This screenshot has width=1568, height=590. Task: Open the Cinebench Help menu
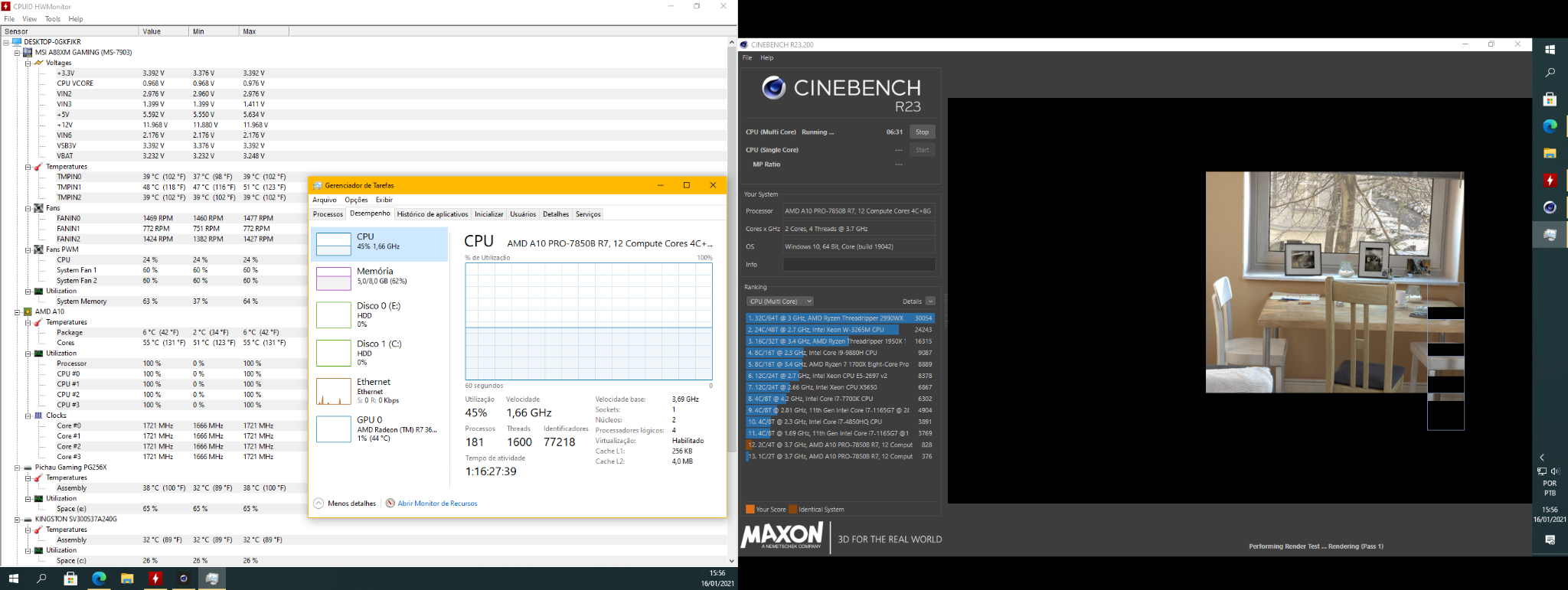tap(766, 58)
